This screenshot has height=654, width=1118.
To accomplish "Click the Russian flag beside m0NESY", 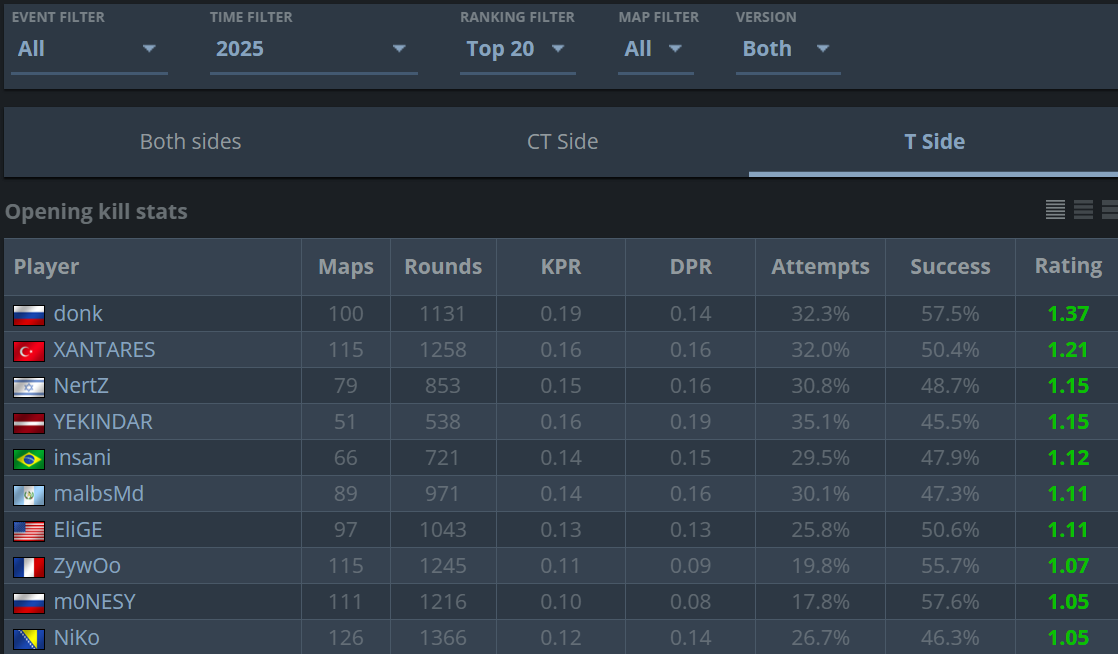I will (x=29, y=603).
